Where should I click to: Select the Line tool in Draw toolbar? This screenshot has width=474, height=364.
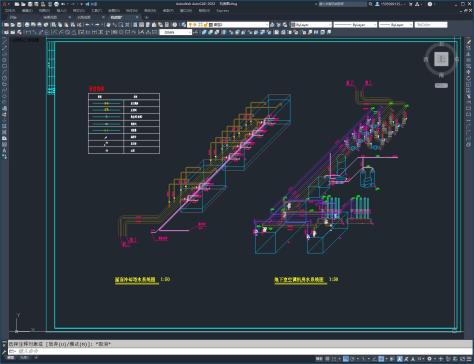coord(5,41)
